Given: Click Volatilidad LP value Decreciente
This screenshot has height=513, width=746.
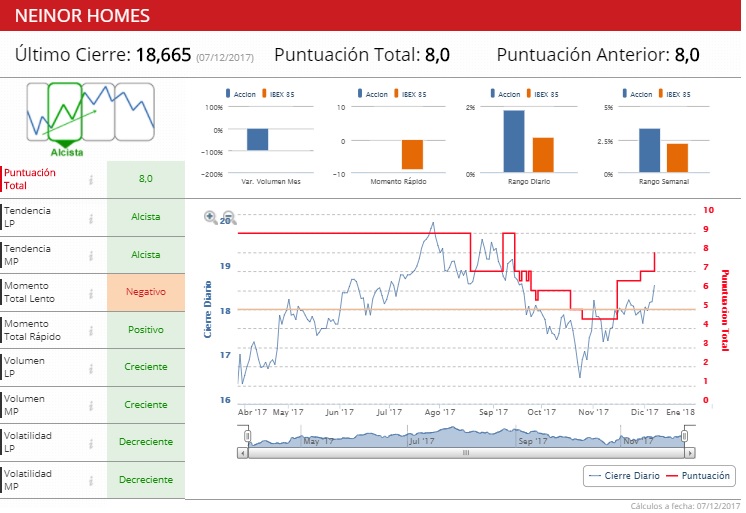Looking at the screenshot, I should point(146,442).
